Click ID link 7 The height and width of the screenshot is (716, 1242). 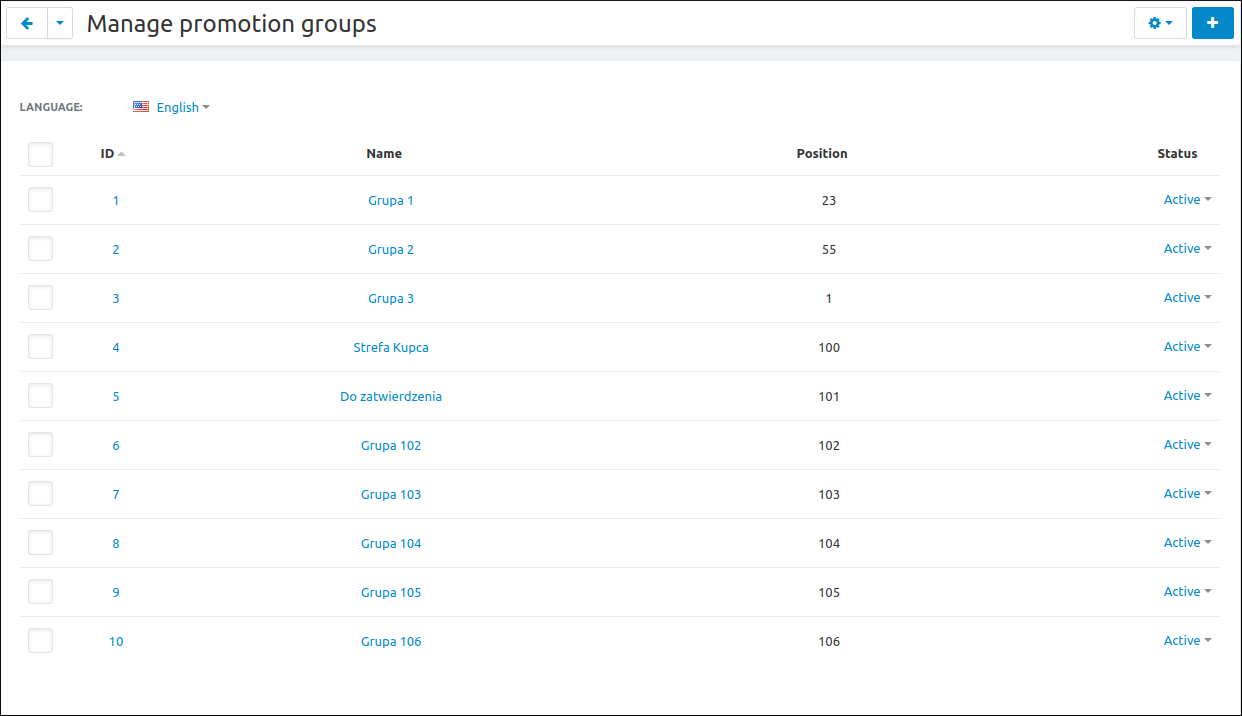click(116, 494)
